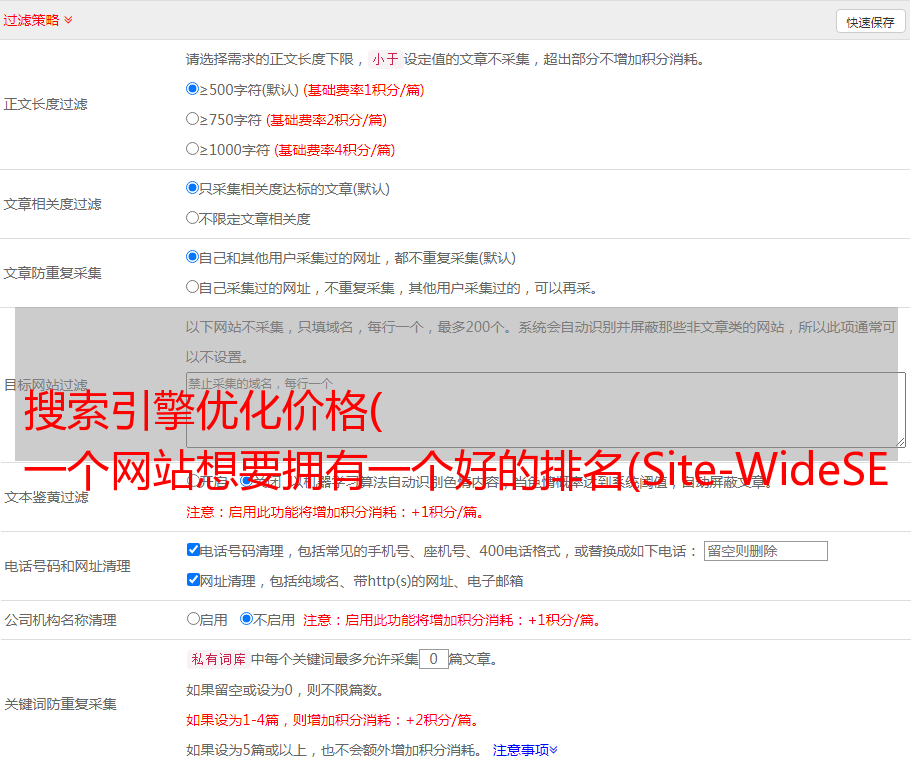Select 启用 for 公司机构名称清理
The width and height of the screenshot is (912, 768).
pyautogui.click(x=193, y=619)
